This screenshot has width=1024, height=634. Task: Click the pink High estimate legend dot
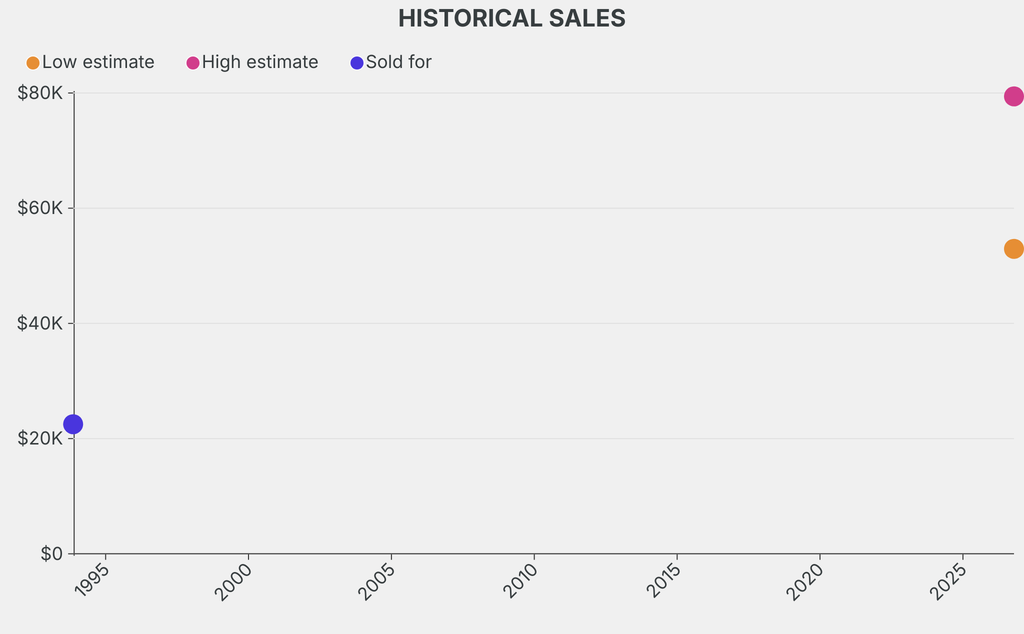(193, 63)
